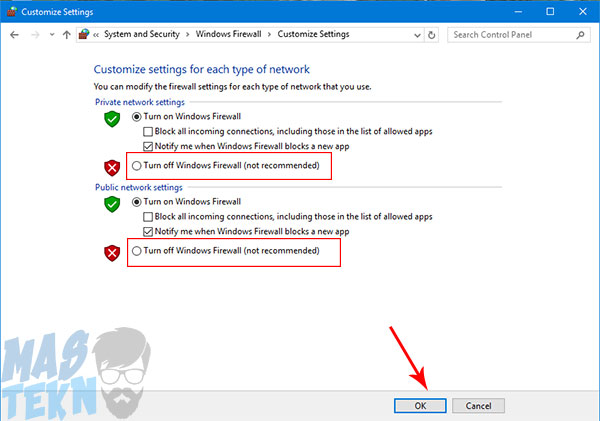Click the Search Control Panel field
The height and width of the screenshot is (421, 600).
[518, 35]
